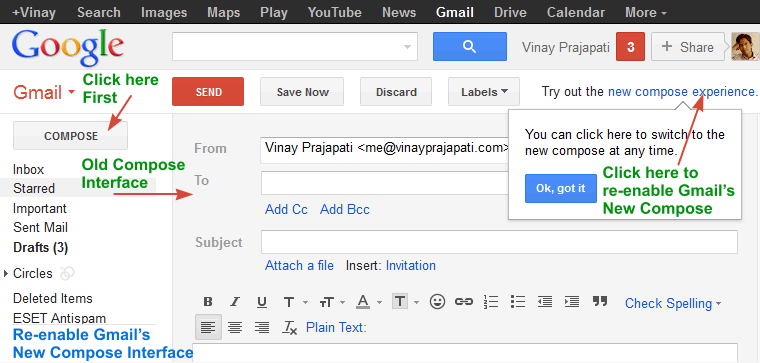Discard the current draft
The height and width of the screenshot is (363, 760).
pos(396,92)
